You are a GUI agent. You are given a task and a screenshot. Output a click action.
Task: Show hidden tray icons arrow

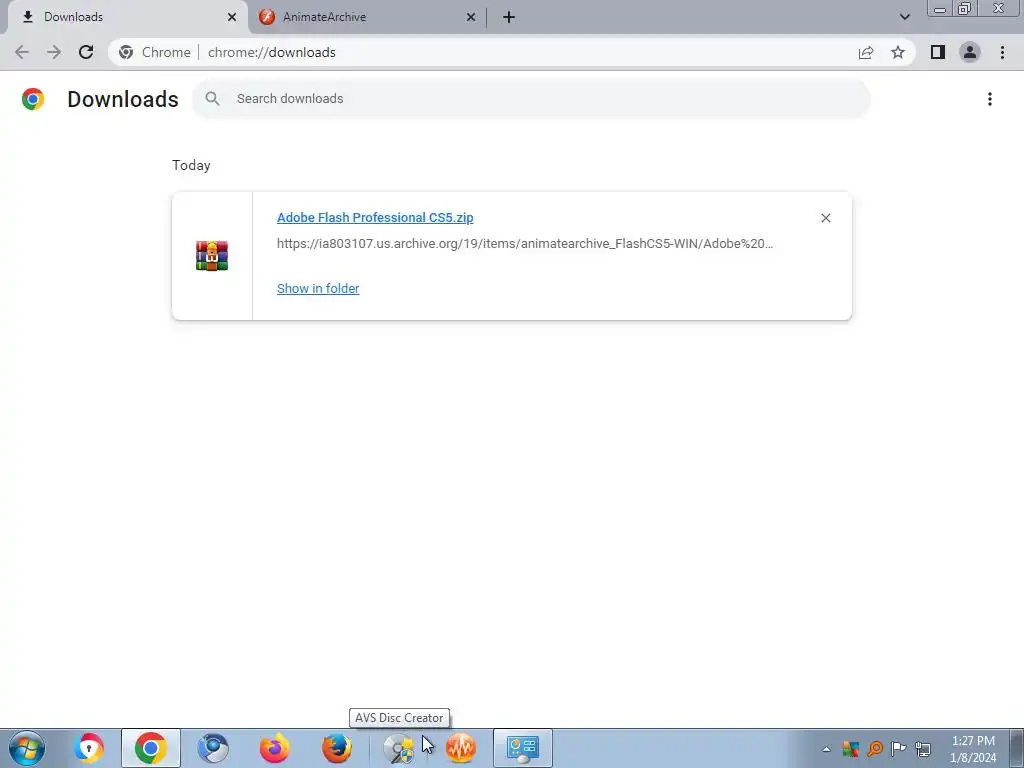pyautogui.click(x=826, y=749)
